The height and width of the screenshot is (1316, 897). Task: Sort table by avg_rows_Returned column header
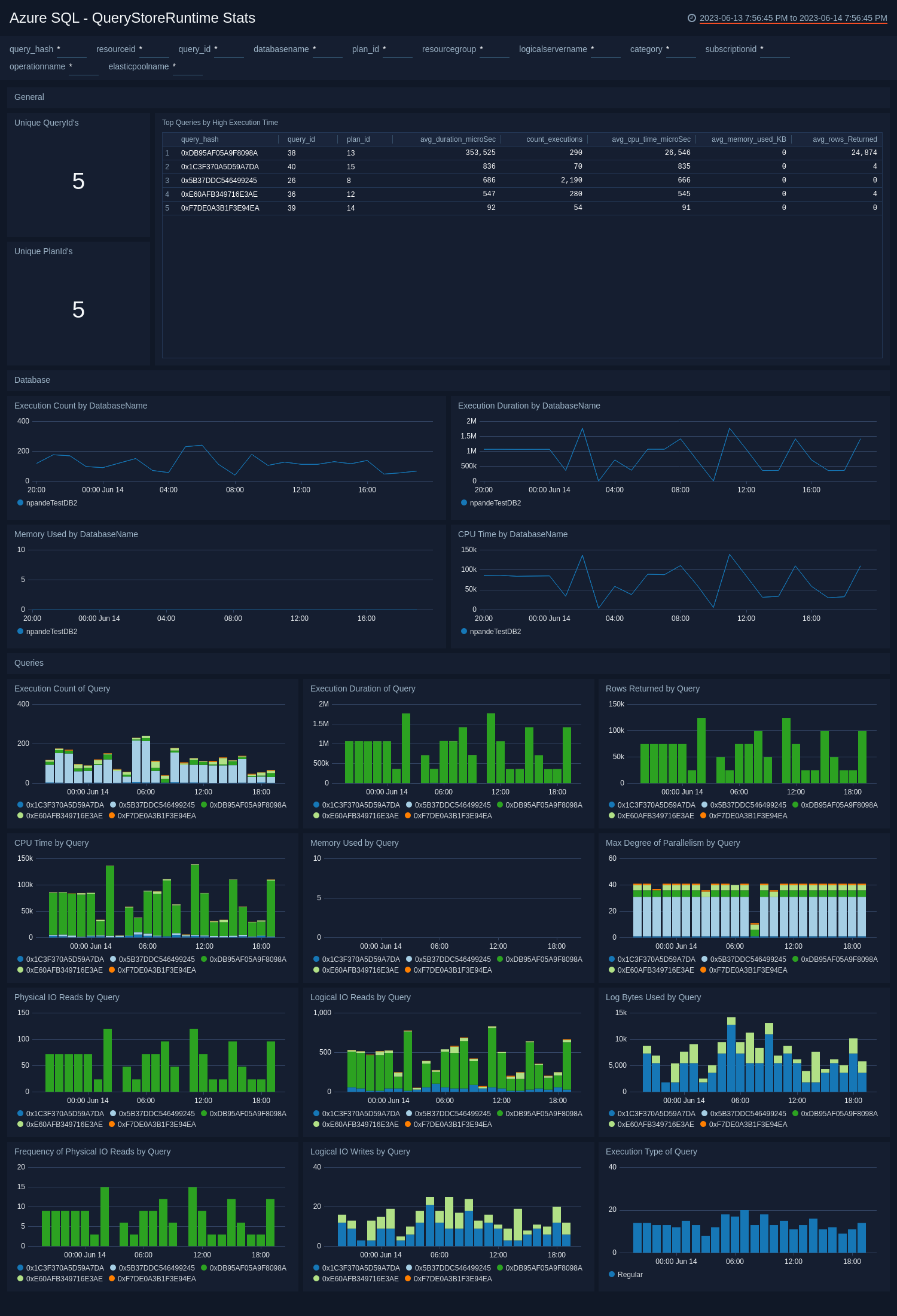(844, 139)
